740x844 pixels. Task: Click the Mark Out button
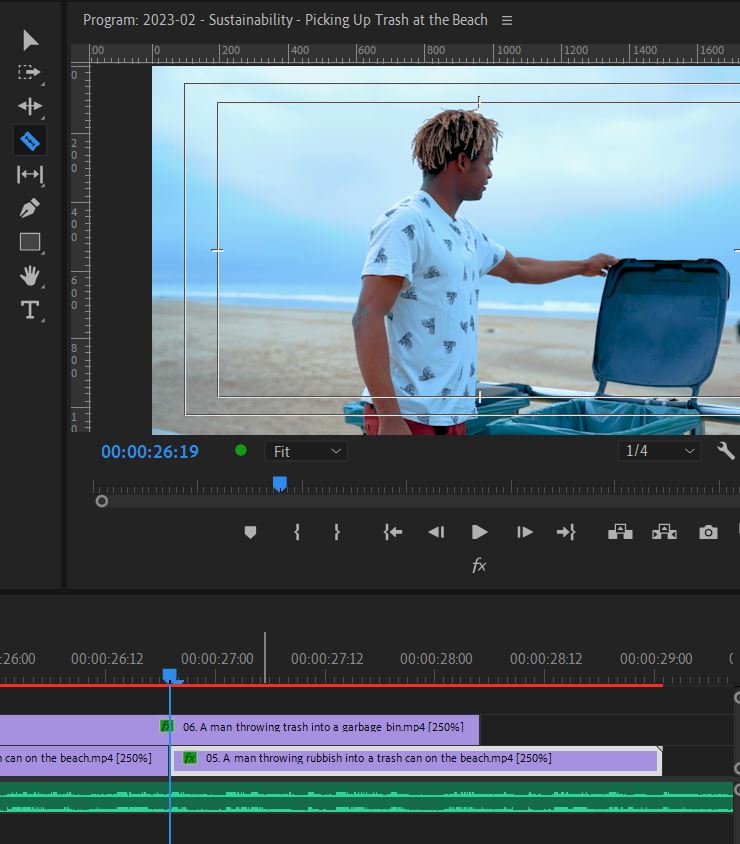click(x=337, y=532)
